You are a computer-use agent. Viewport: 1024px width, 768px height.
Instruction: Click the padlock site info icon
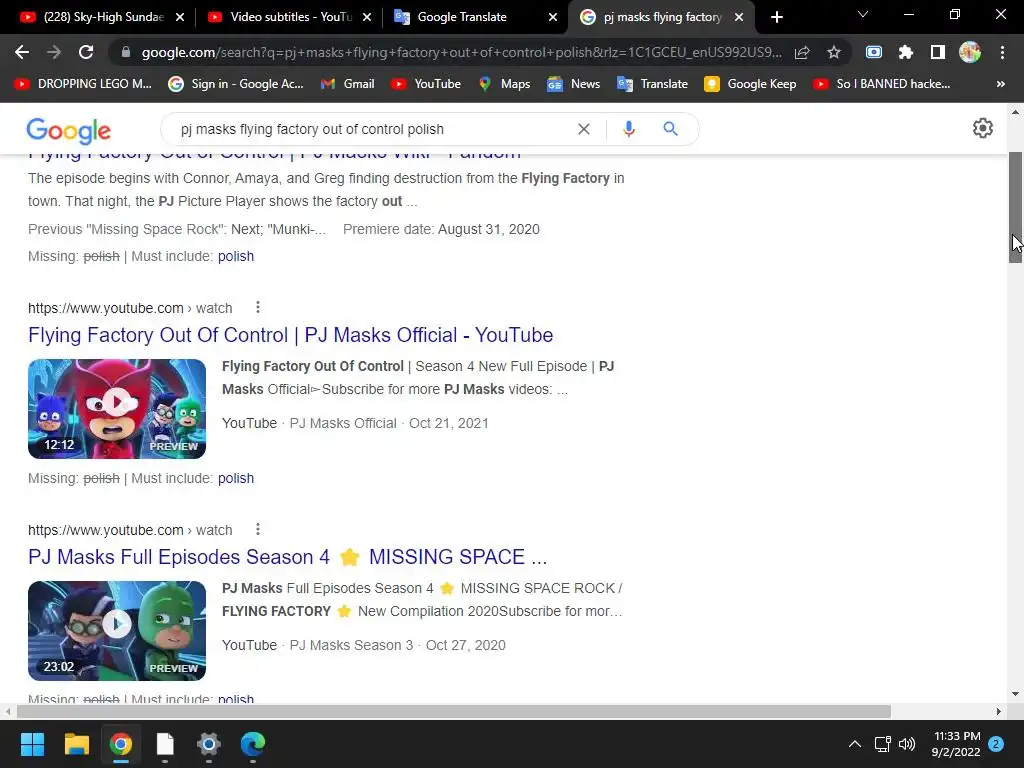[x=126, y=52]
